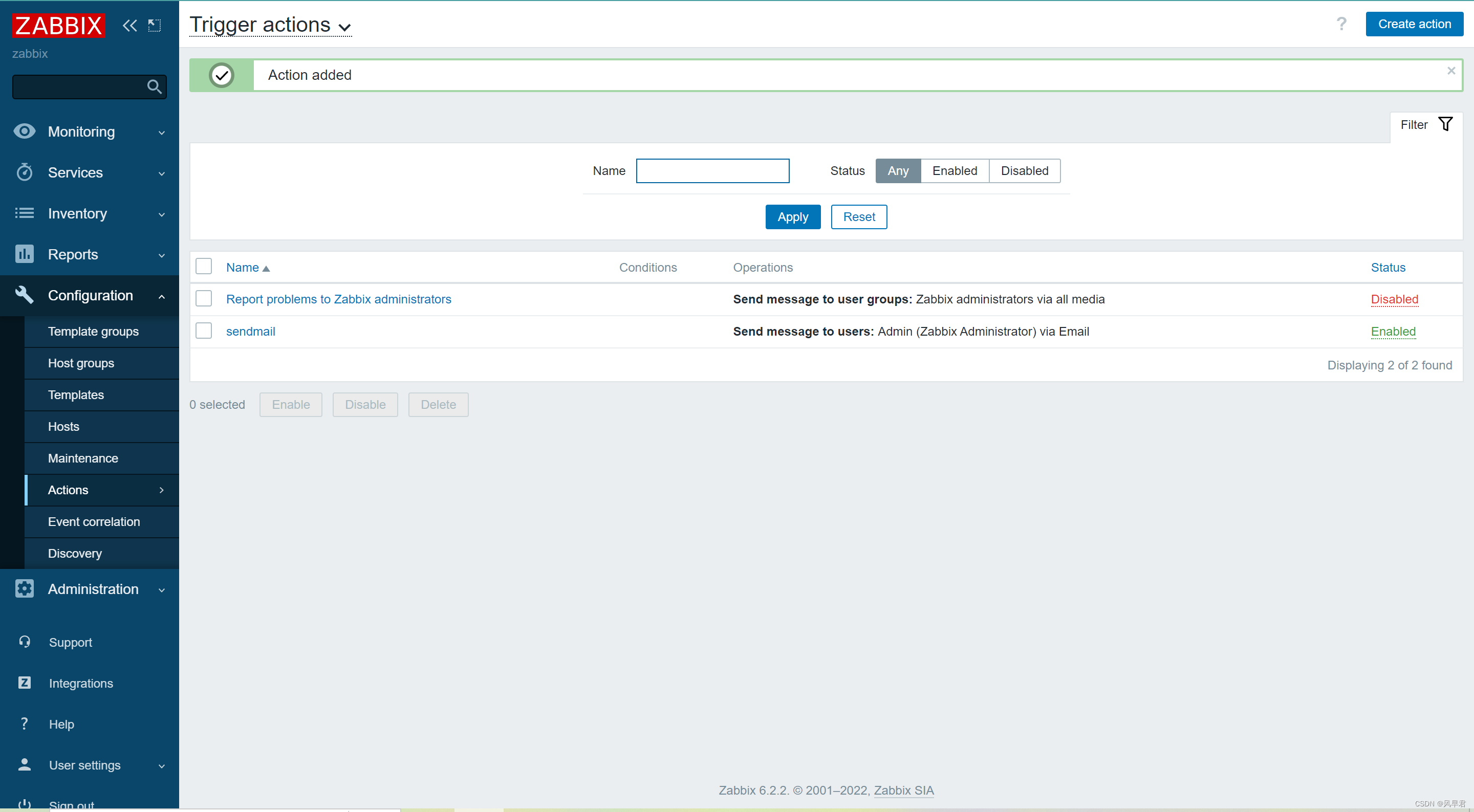Click the Zabbix logo
1474x812 pixels.
coord(58,26)
